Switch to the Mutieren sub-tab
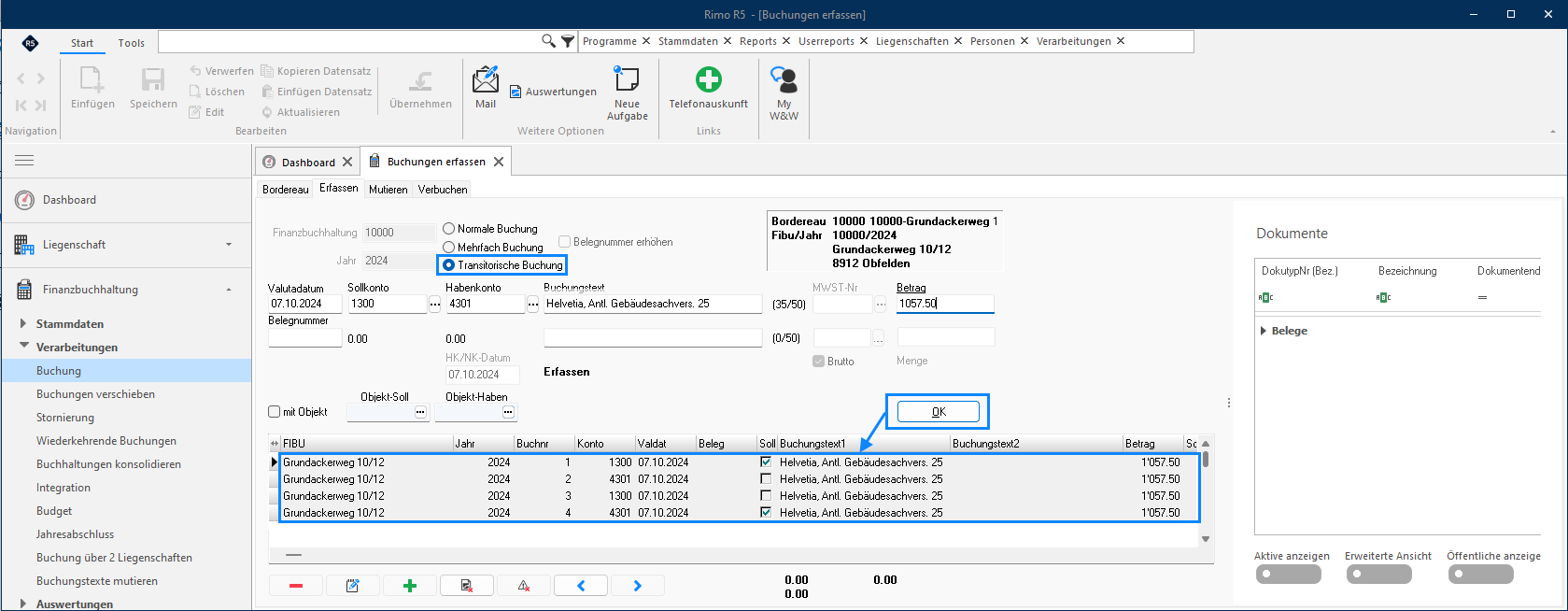This screenshot has width=1568, height=611. tap(388, 190)
